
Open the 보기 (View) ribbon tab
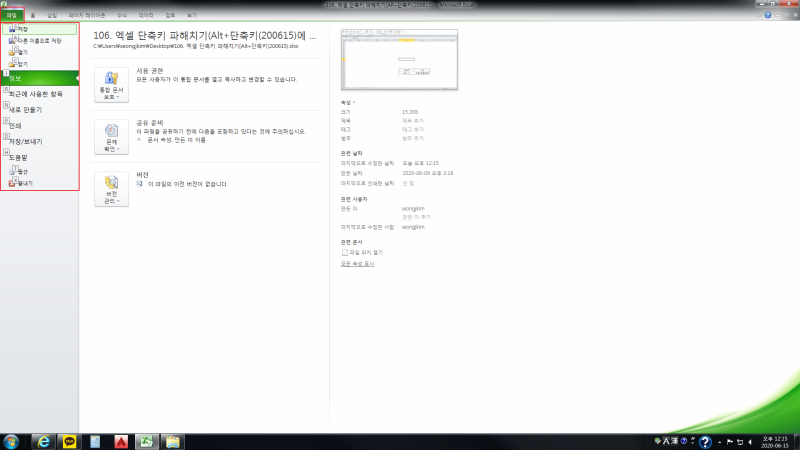pos(192,15)
